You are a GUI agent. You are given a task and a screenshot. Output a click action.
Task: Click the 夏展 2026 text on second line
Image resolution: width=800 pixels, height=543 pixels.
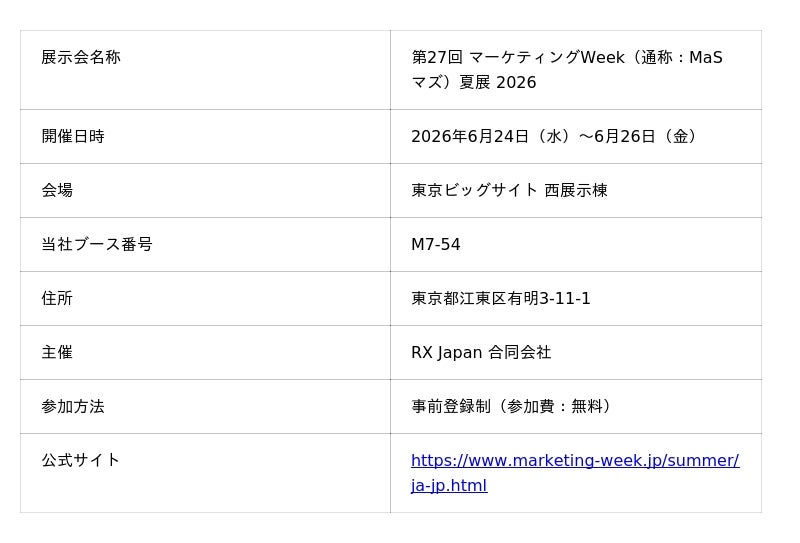497,82
